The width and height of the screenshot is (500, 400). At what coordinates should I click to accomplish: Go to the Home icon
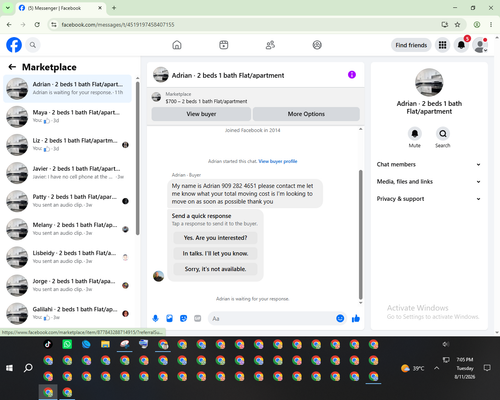[x=177, y=45]
